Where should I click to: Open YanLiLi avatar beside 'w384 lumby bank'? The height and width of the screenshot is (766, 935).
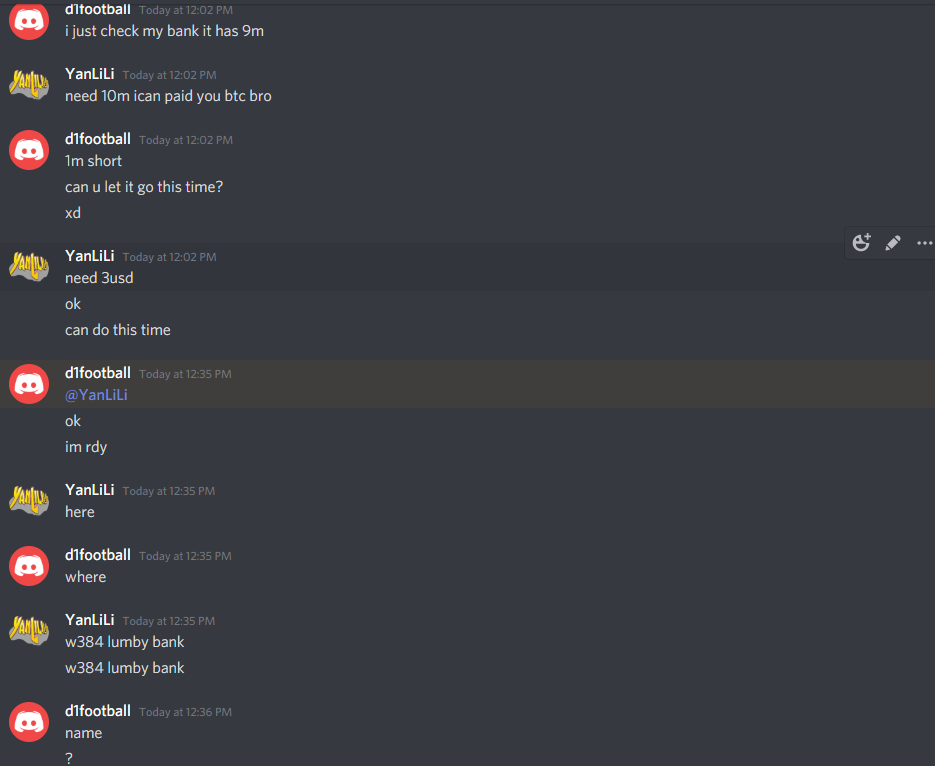pyautogui.click(x=29, y=631)
